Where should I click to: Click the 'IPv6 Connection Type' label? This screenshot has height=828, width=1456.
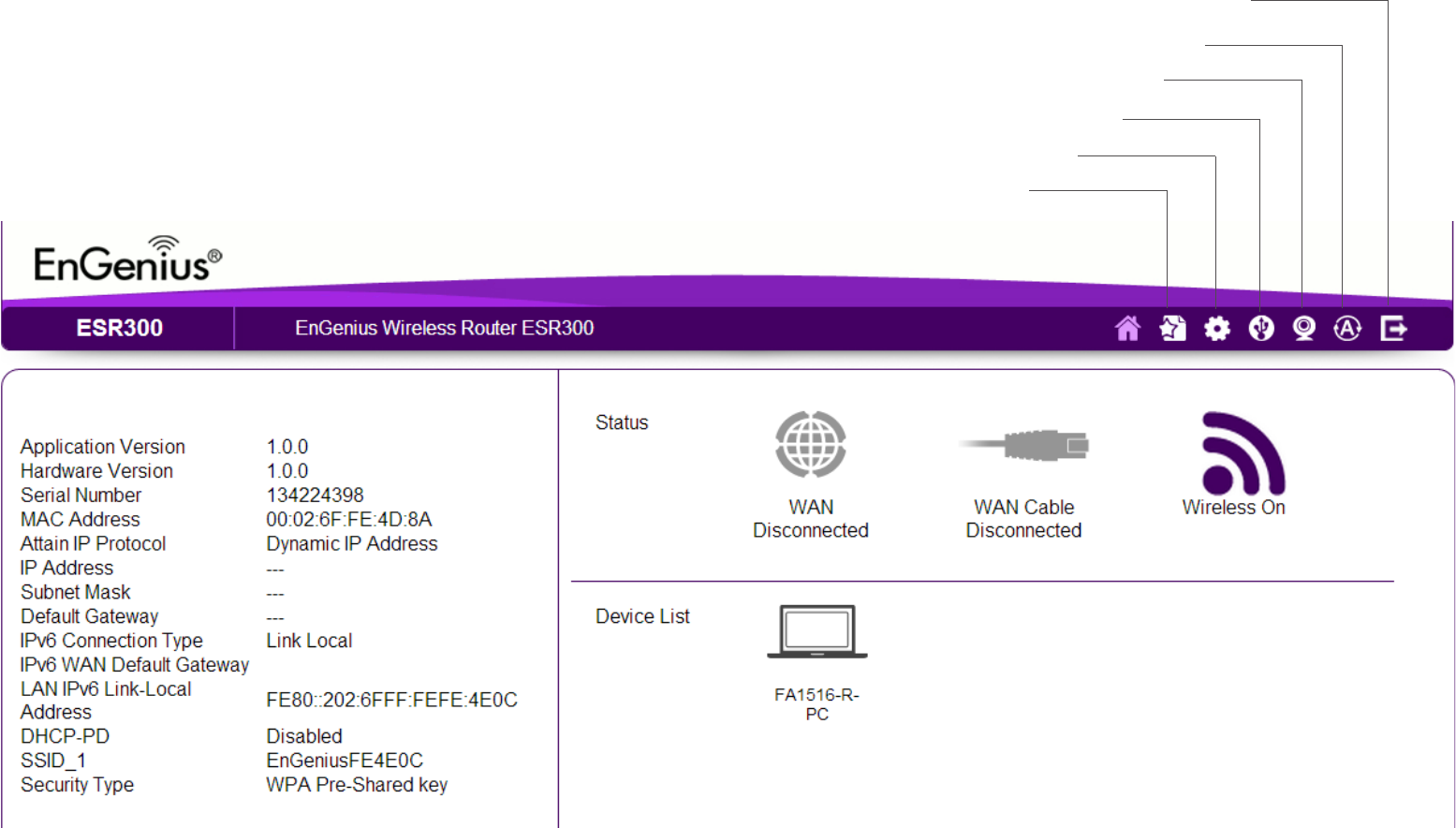coord(111,641)
